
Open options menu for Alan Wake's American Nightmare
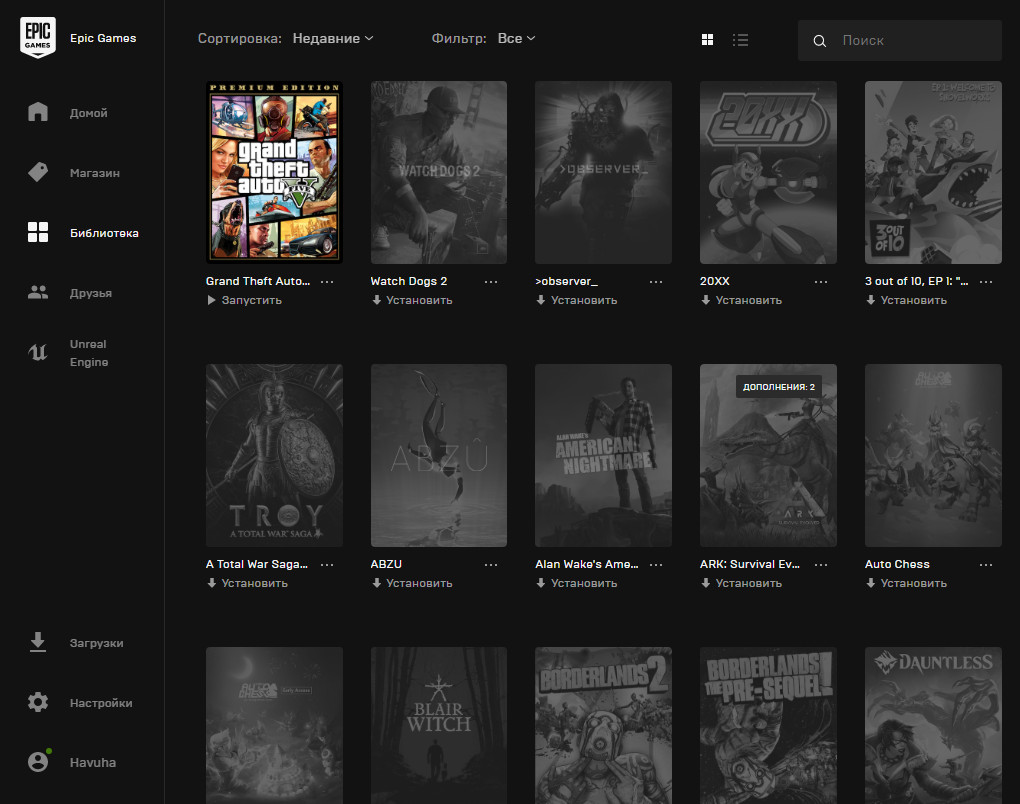(656, 565)
